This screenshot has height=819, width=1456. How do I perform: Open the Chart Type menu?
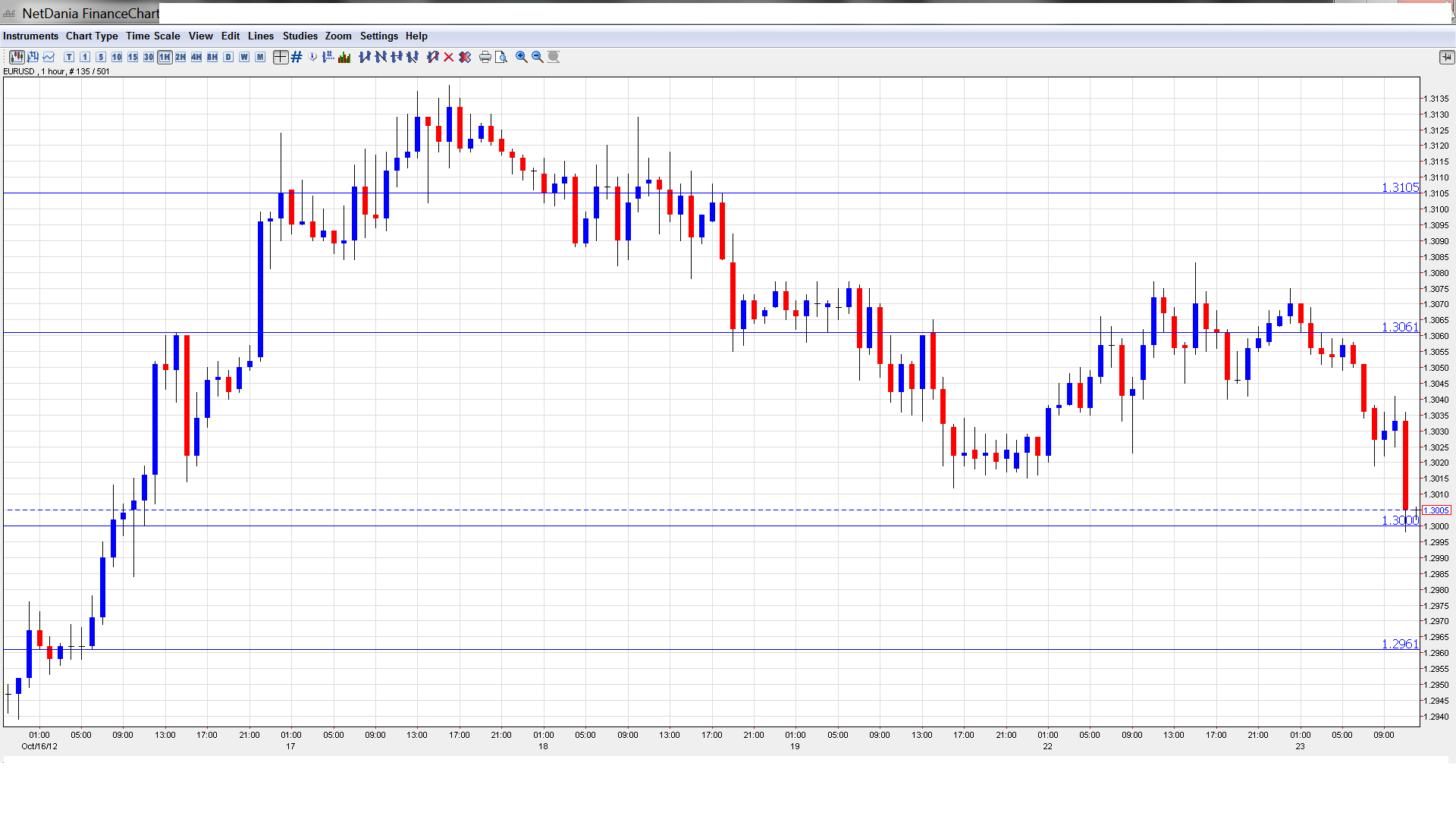pos(92,36)
